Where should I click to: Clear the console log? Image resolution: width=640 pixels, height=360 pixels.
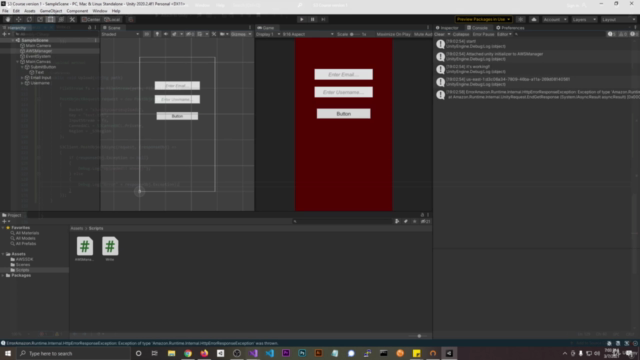tap(439, 34)
